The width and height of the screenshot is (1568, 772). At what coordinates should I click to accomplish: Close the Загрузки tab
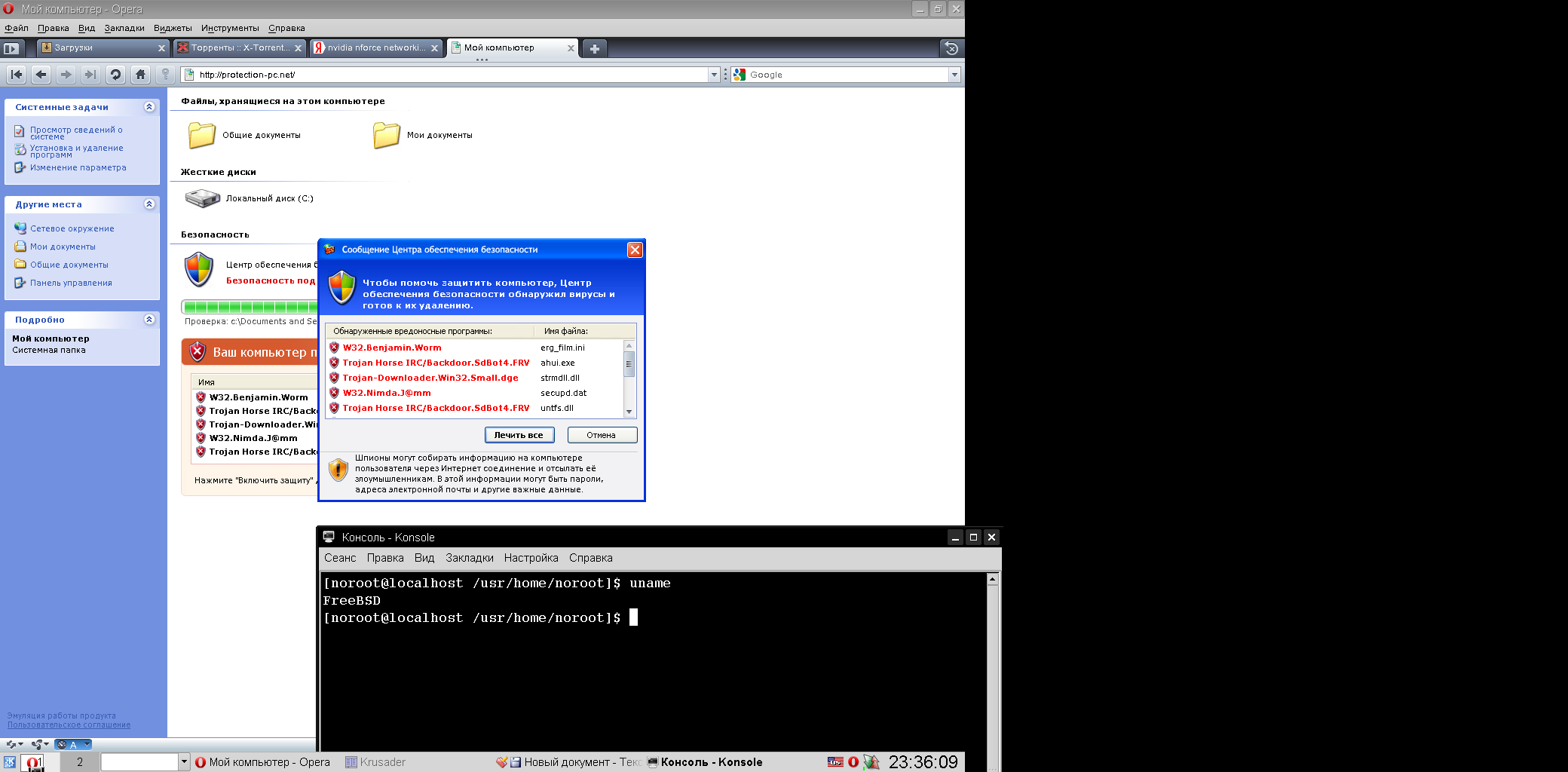click(x=161, y=48)
